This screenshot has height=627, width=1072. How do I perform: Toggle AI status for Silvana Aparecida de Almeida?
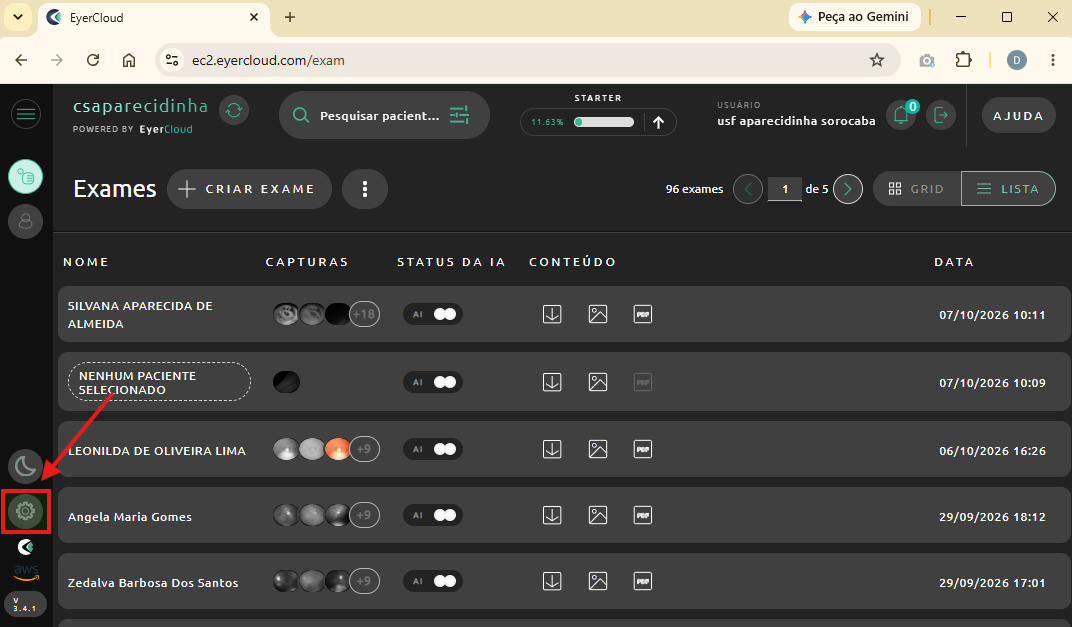click(433, 314)
